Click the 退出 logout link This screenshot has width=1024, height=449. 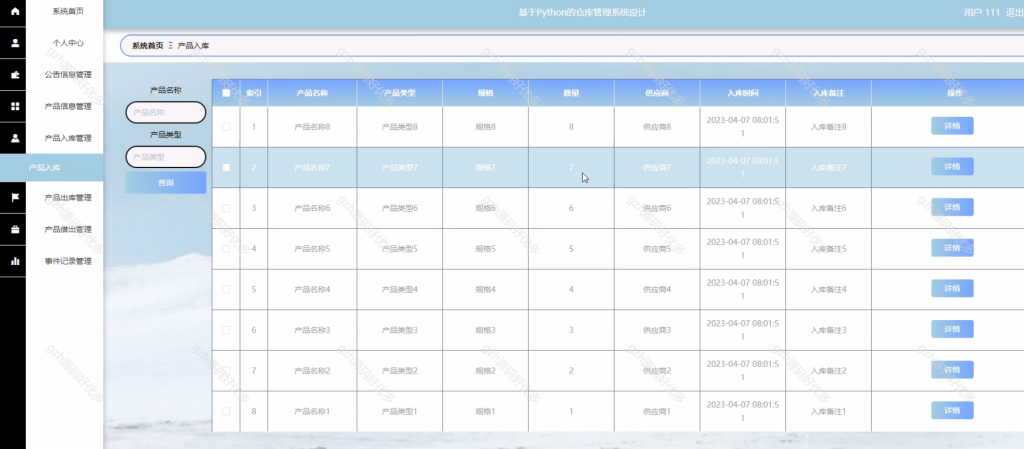point(1014,12)
